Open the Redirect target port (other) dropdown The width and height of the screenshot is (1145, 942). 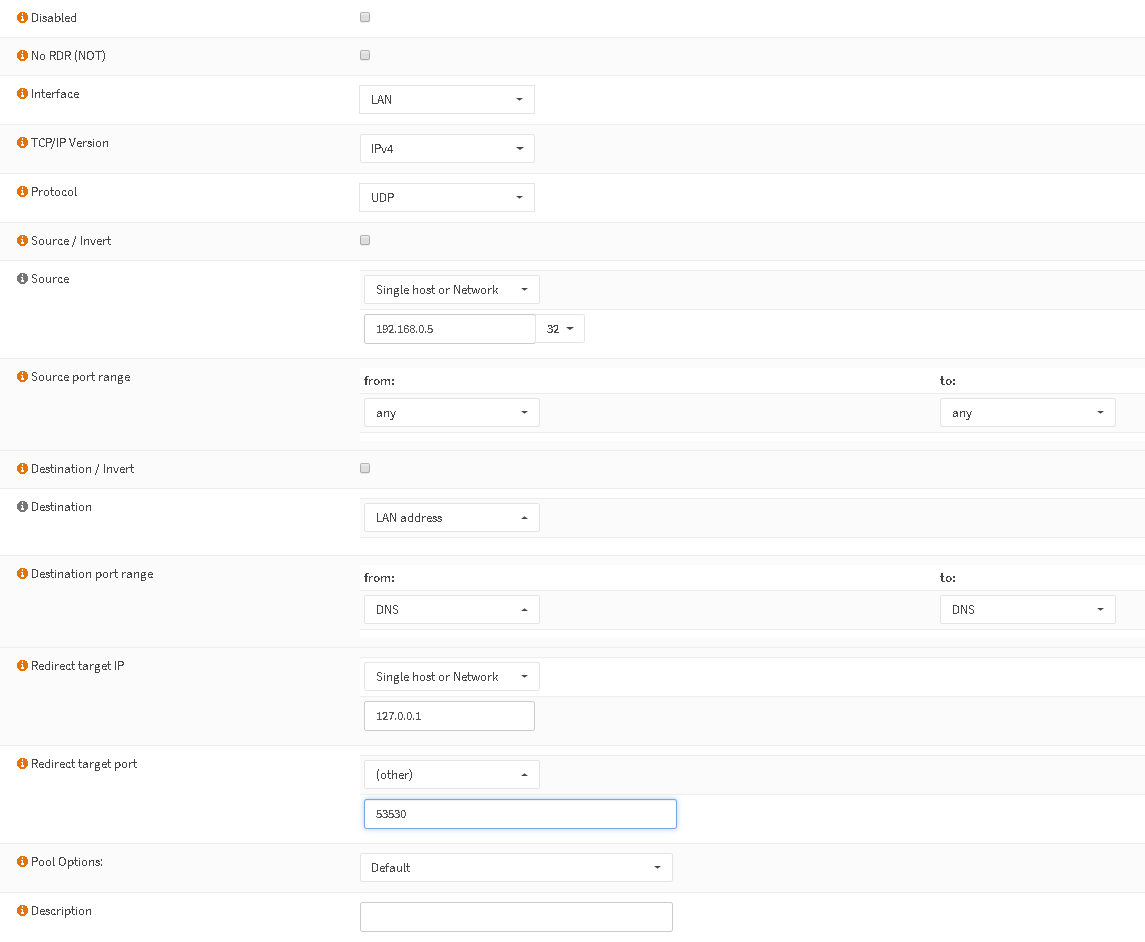452,775
